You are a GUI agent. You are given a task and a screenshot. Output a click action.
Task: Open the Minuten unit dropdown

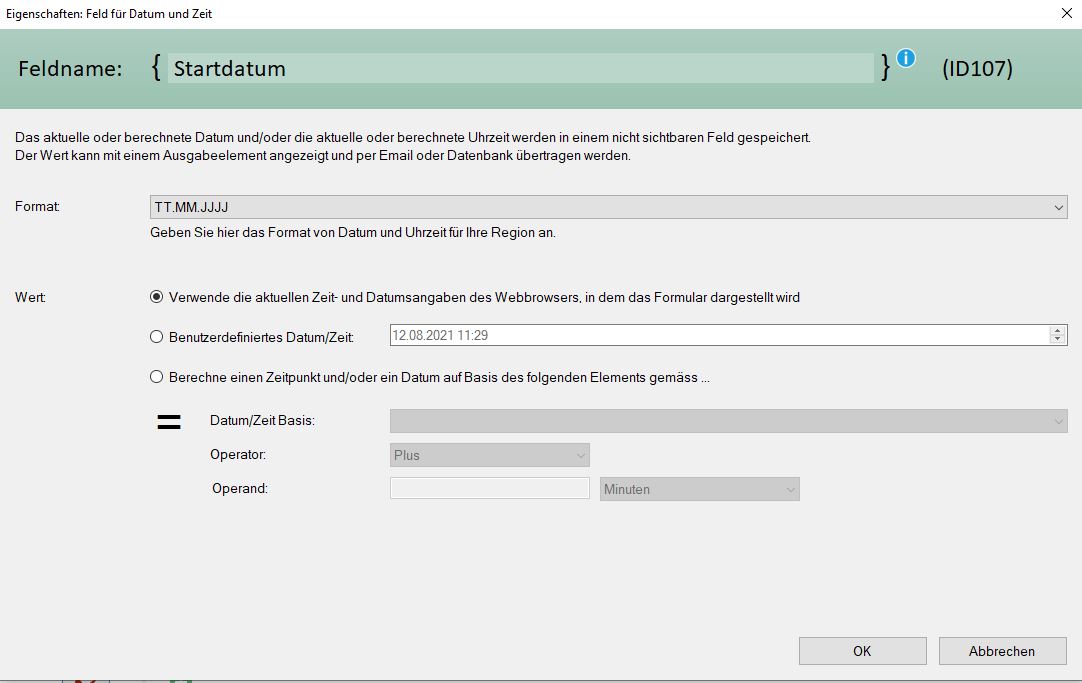point(699,489)
